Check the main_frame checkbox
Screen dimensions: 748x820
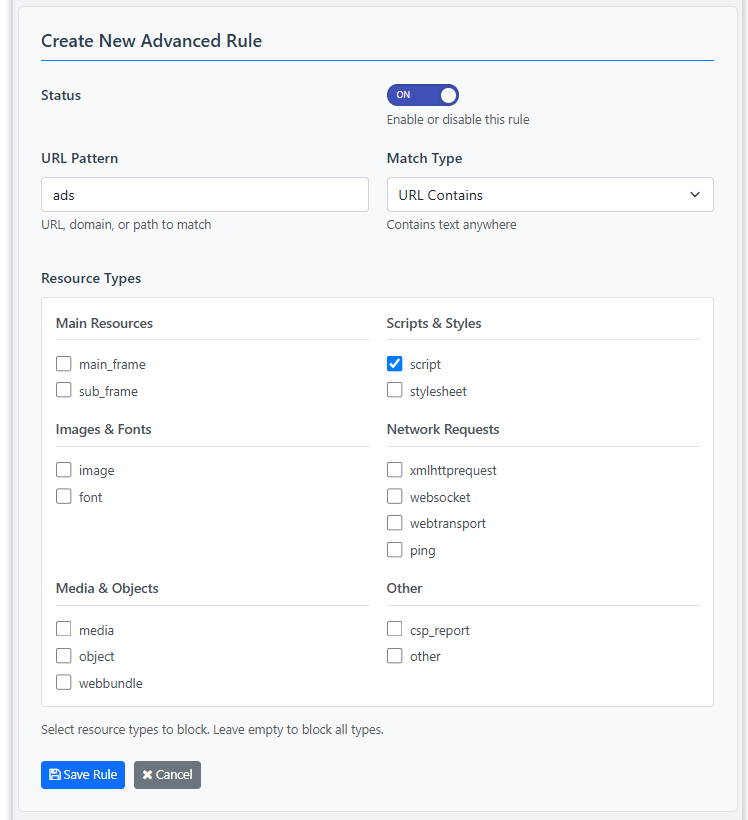(64, 364)
